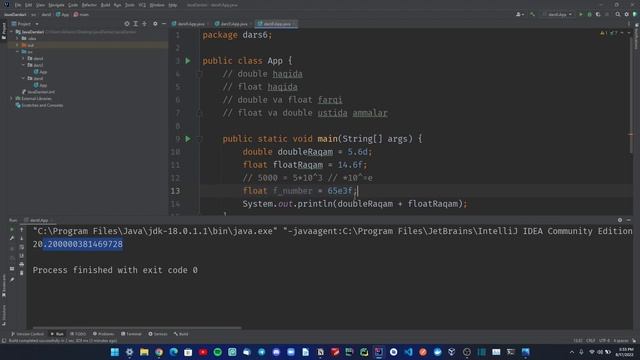This screenshot has height=360, width=640.
Task: Open the File menu
Action: pos(18,5)
